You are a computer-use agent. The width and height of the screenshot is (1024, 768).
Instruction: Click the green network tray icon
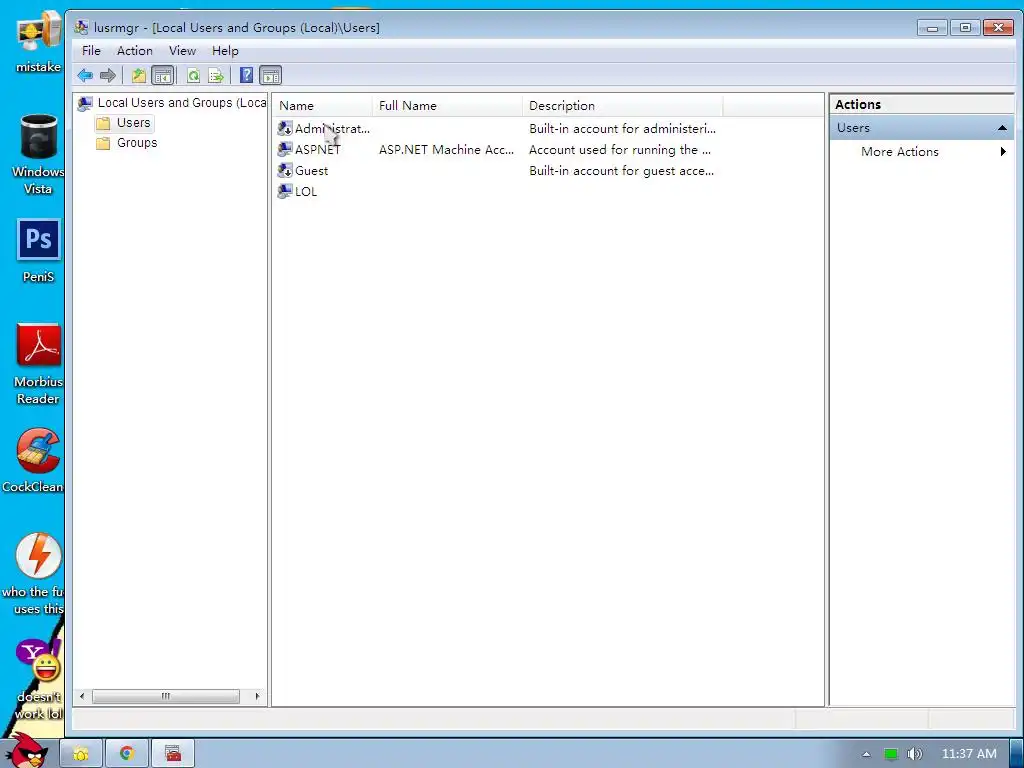pos(891,754)
